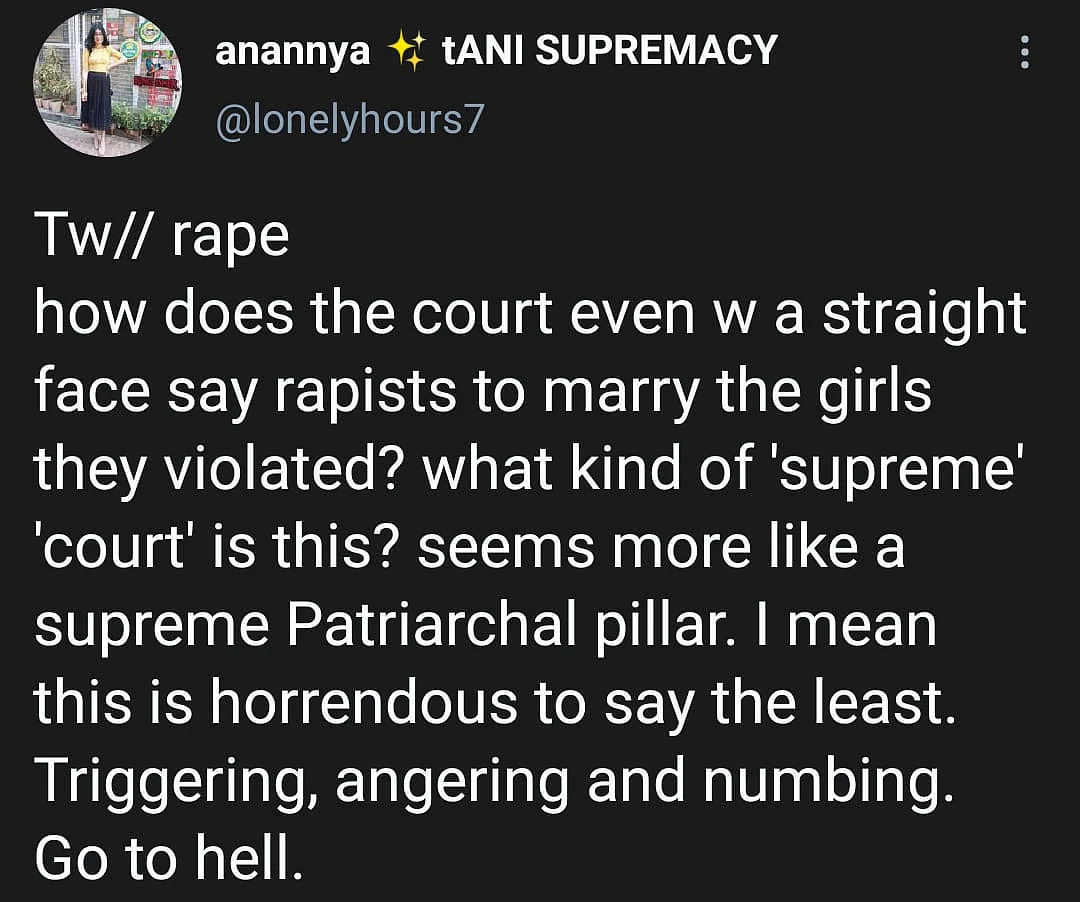This screenshot has width=1080, height=902.
Task: Open the three-dot more options menu
Action: click(1024, 52)
